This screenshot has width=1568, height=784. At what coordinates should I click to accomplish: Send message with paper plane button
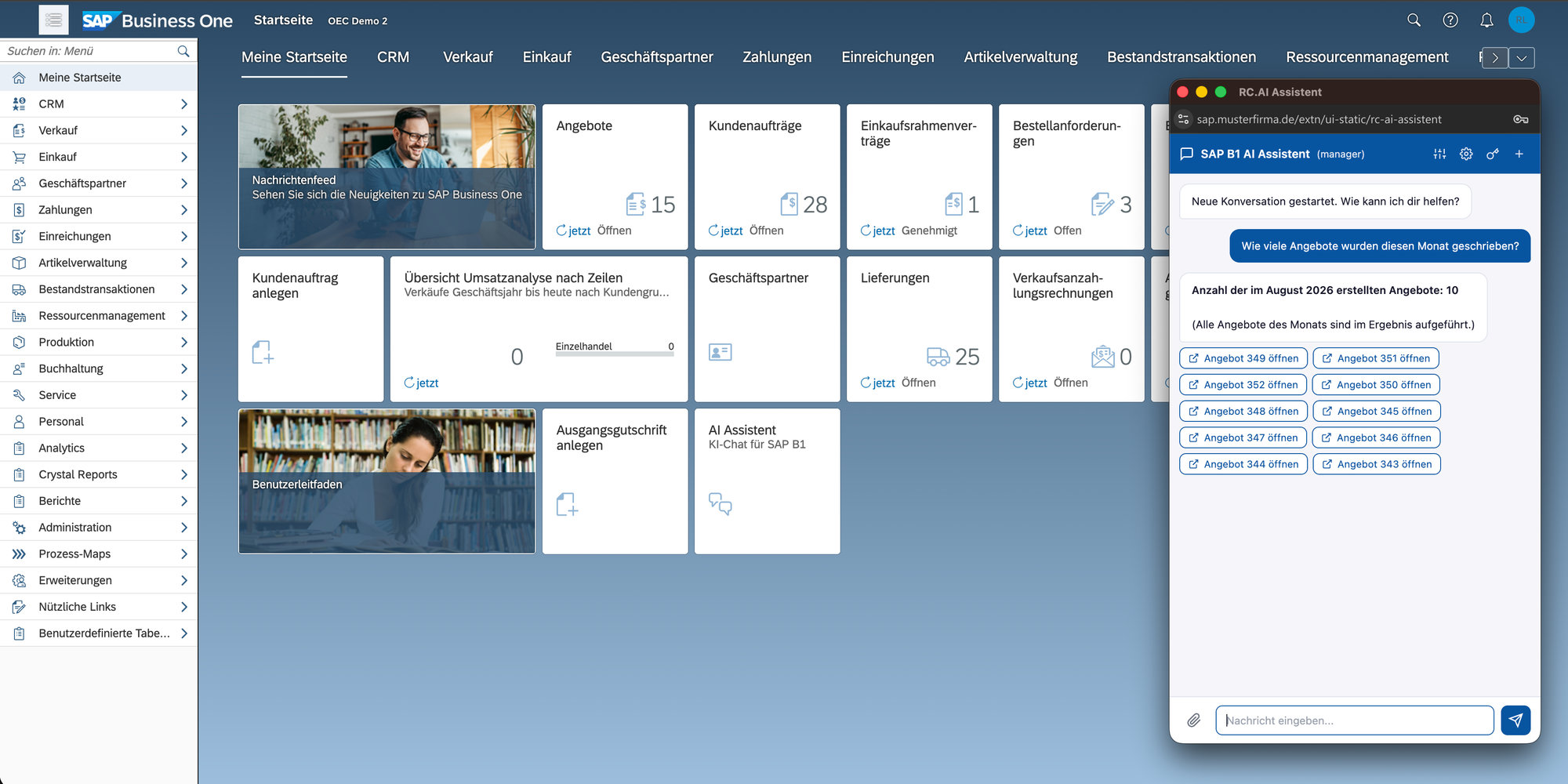click(1515, 720)
